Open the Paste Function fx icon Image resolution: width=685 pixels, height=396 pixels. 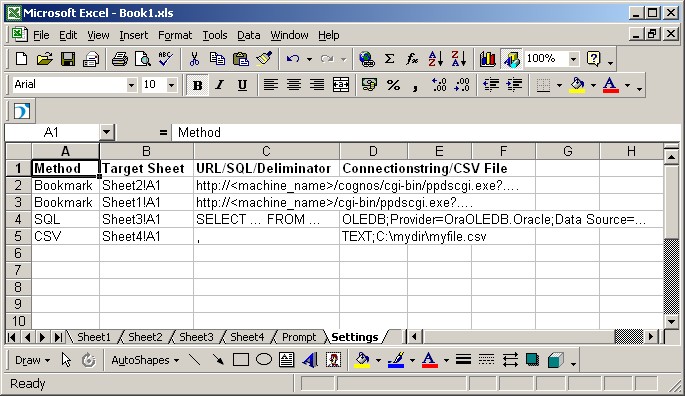(x=412, y=59)
